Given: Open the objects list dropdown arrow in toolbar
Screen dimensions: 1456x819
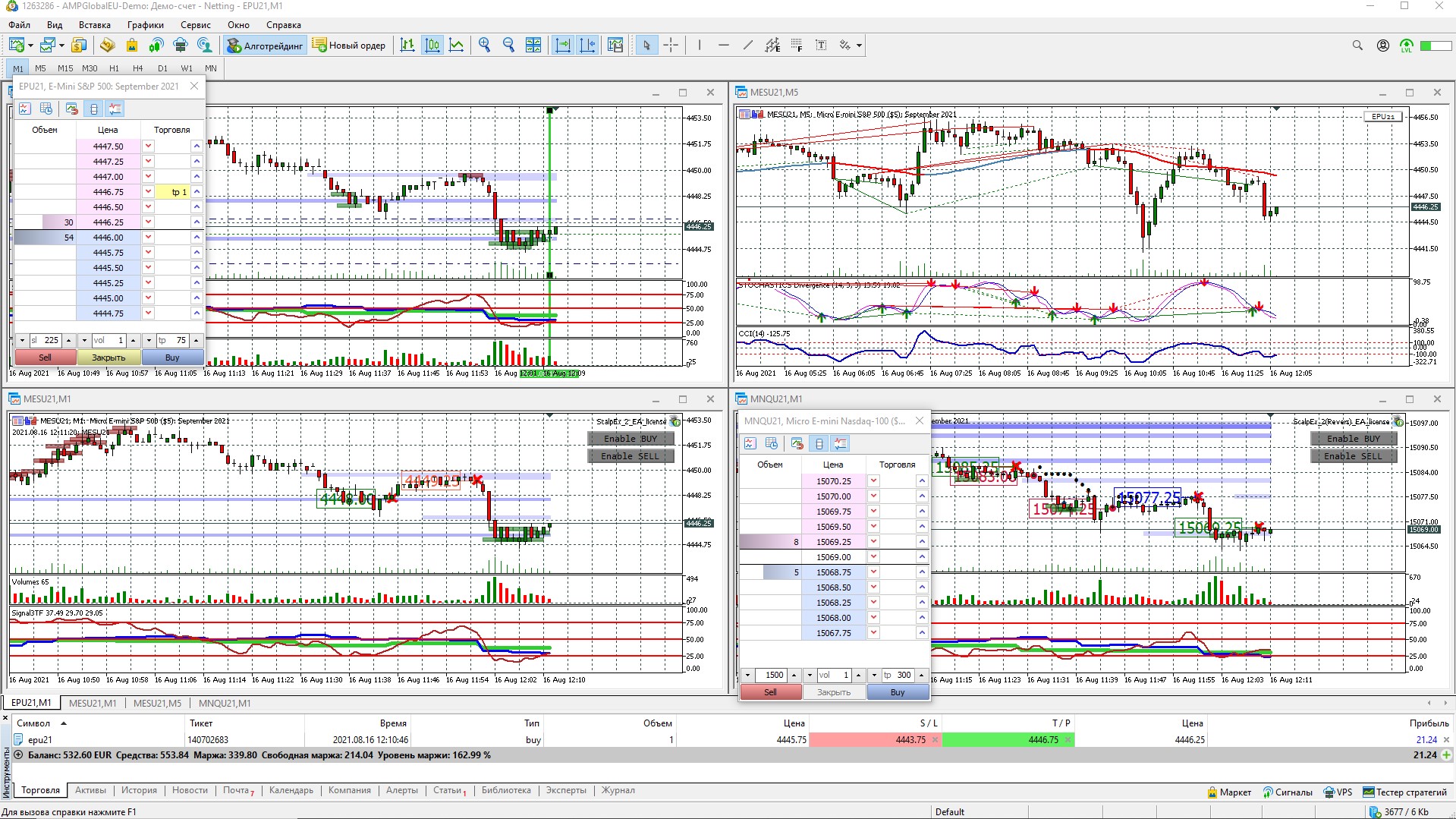Looking at the screenshot, I should pos(859,46).
